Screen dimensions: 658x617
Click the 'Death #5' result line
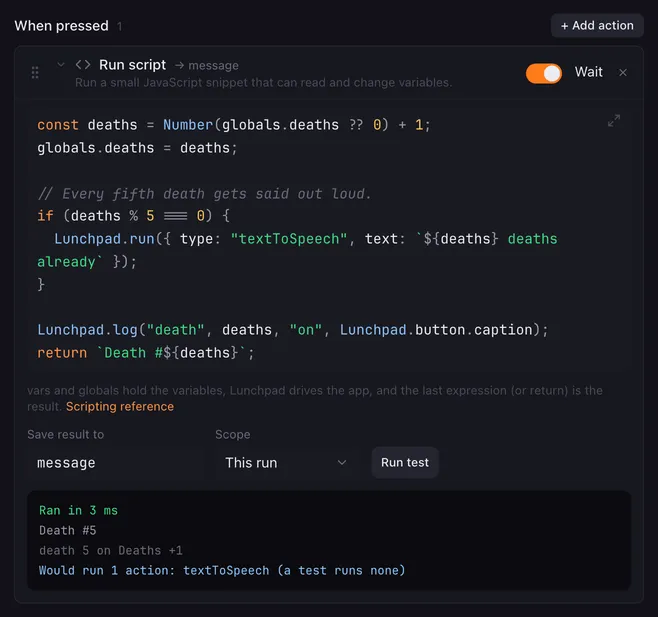click(x=68, y=531)
